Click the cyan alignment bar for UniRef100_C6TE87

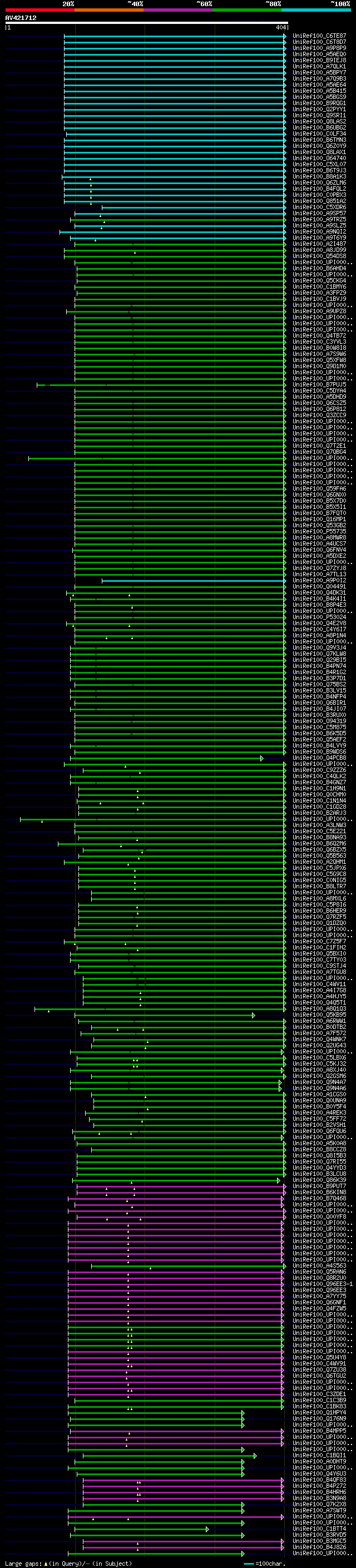point(175,36)
